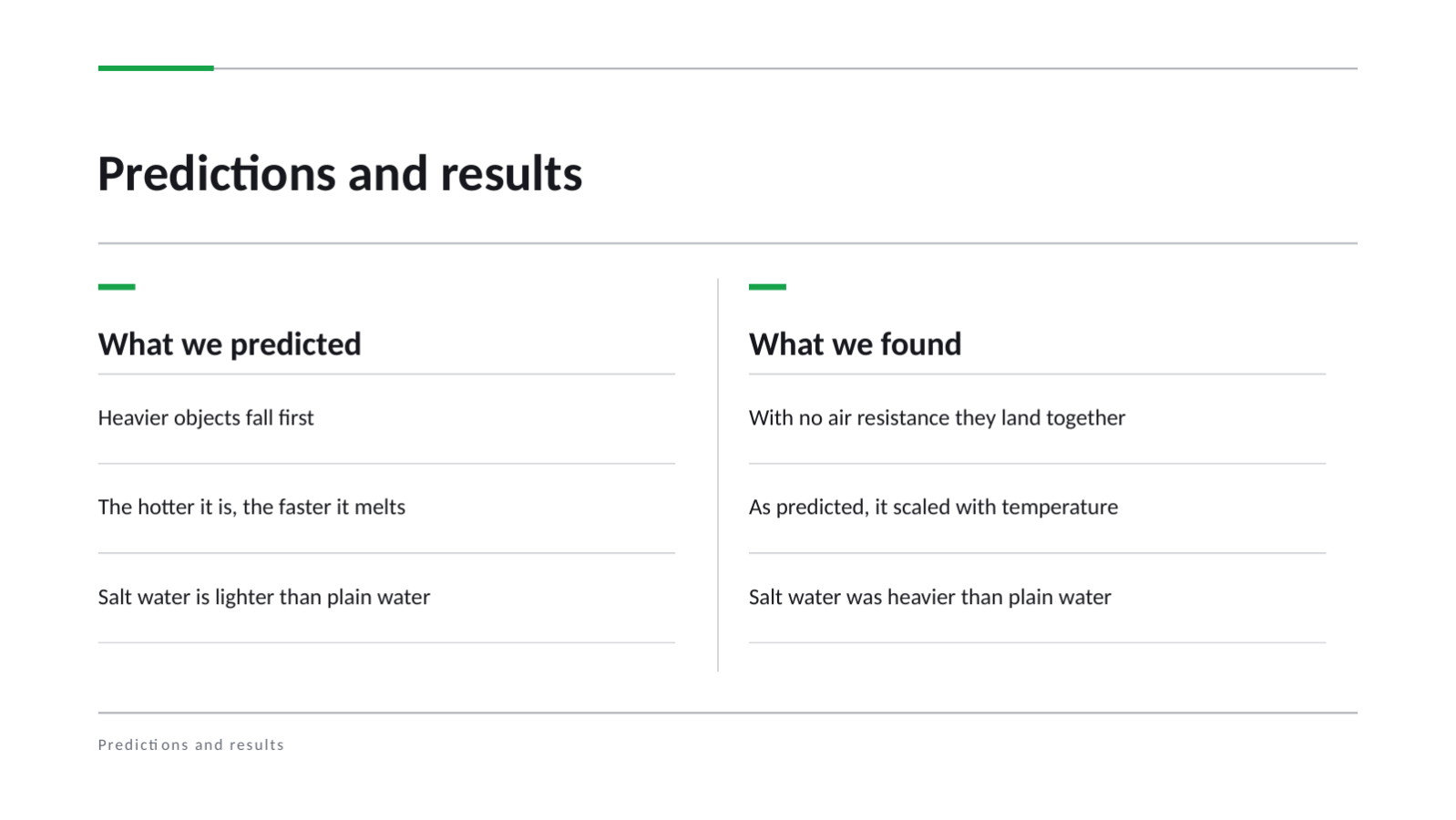This screenshot has width=1456, height=820.
Task: Click the green progress bar at slide top
Action: coord(156,68)
